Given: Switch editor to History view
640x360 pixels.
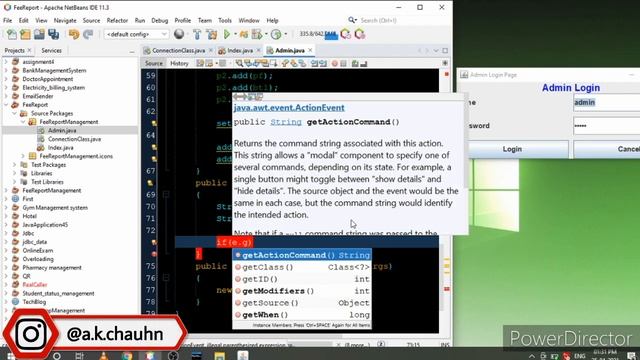Looking at the screenshot, I should coord(179,64).
